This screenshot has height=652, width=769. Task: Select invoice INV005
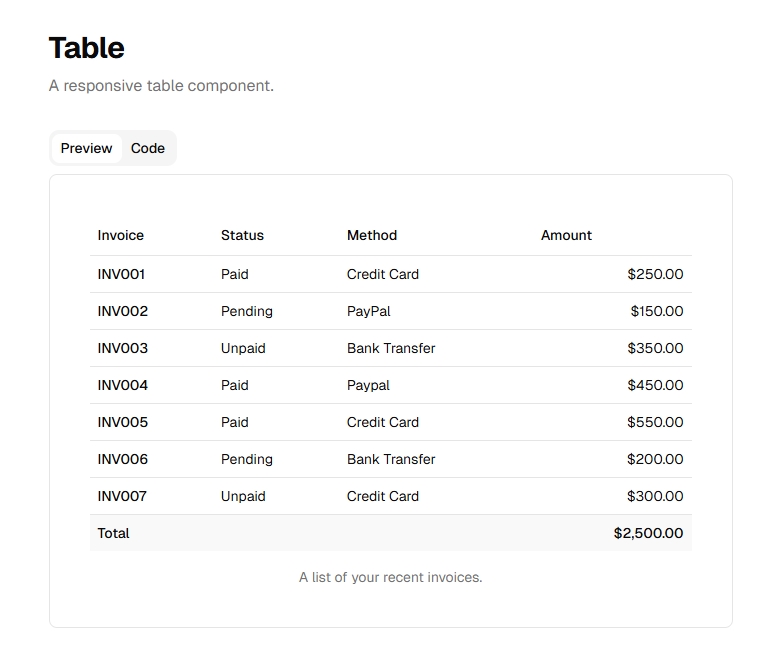[122, 422]
